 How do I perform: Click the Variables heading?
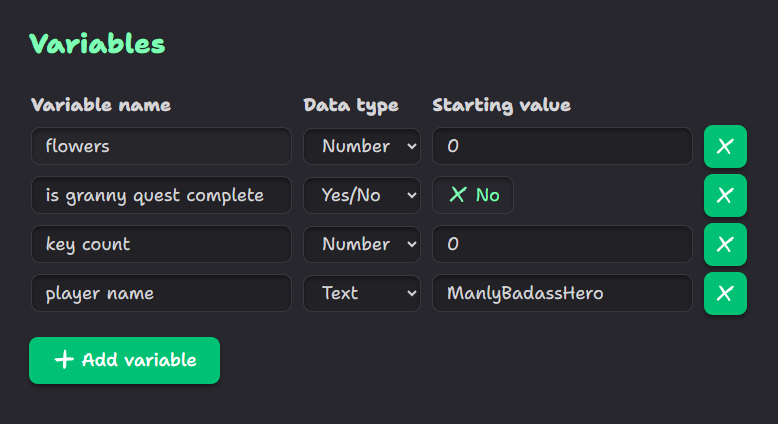click(x=97, y=43)
